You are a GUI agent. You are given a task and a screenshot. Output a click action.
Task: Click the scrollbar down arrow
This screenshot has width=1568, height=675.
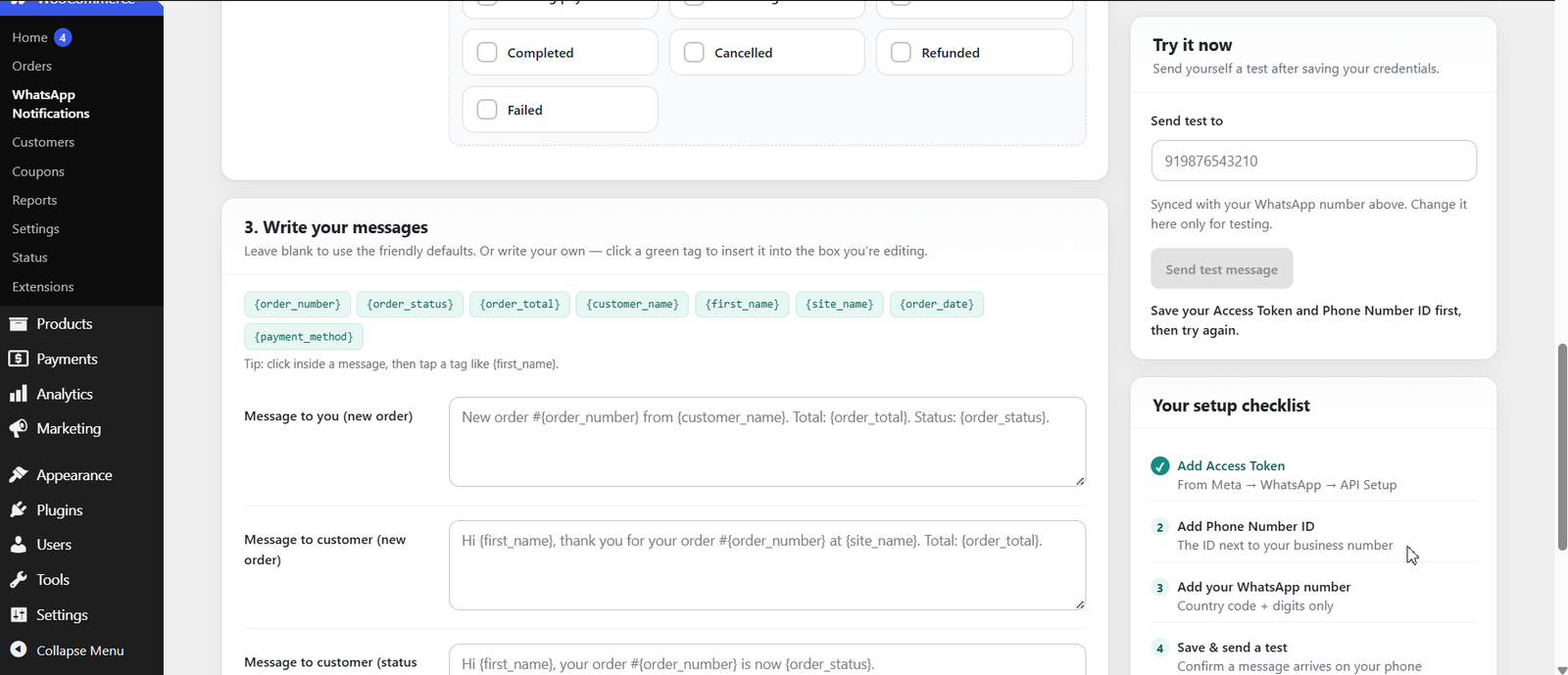[x=1562, y=670]
